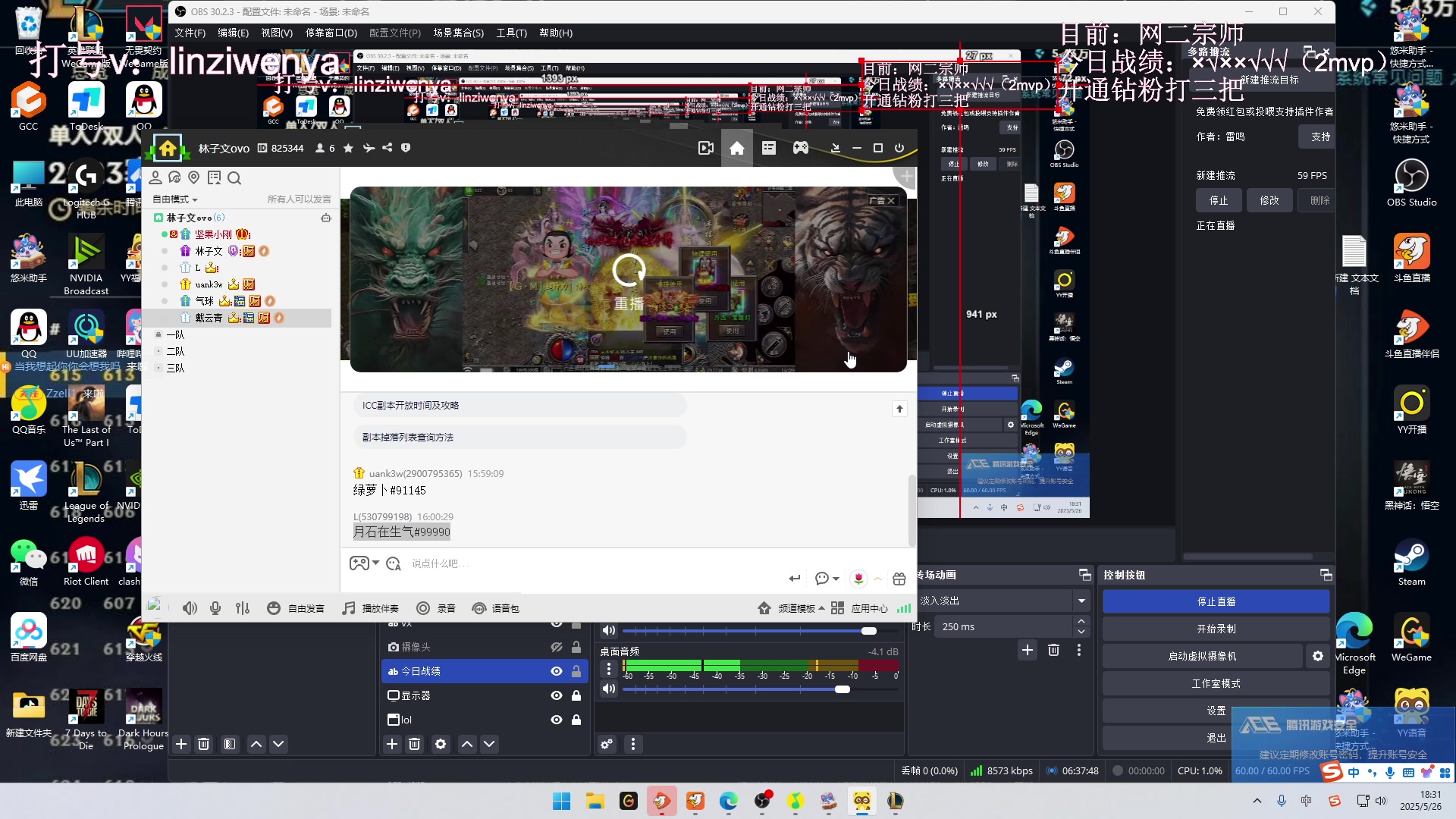Unlock the 显示器 source
The image size is (1456, 819).
click(576, 695)
